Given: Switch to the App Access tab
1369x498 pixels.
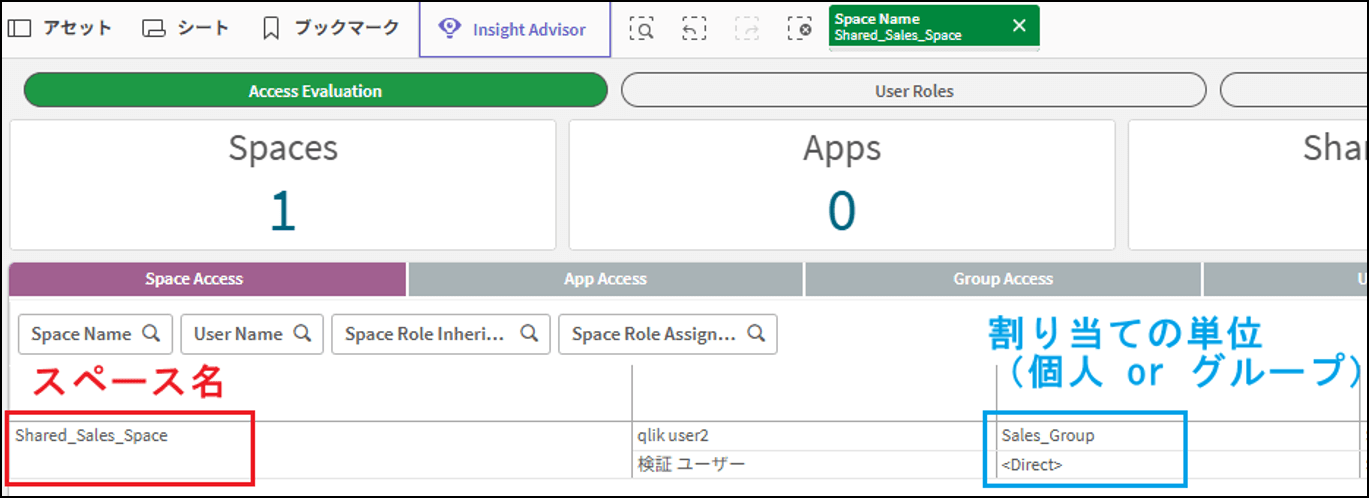Looking at the screenshot, I should 605,280.
